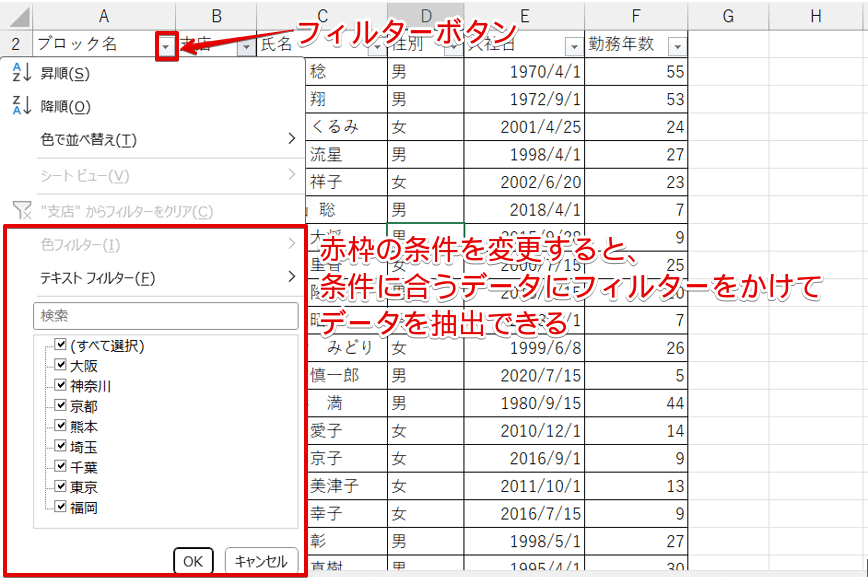Uncheck the 福岡 checkbox
The height and width of the screenshot is (581, 868).
pyautogui.click(x=60, y=507)
